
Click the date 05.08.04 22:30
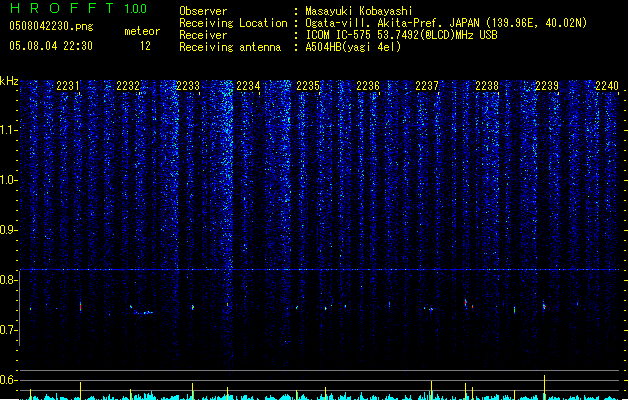click(51, 46)
